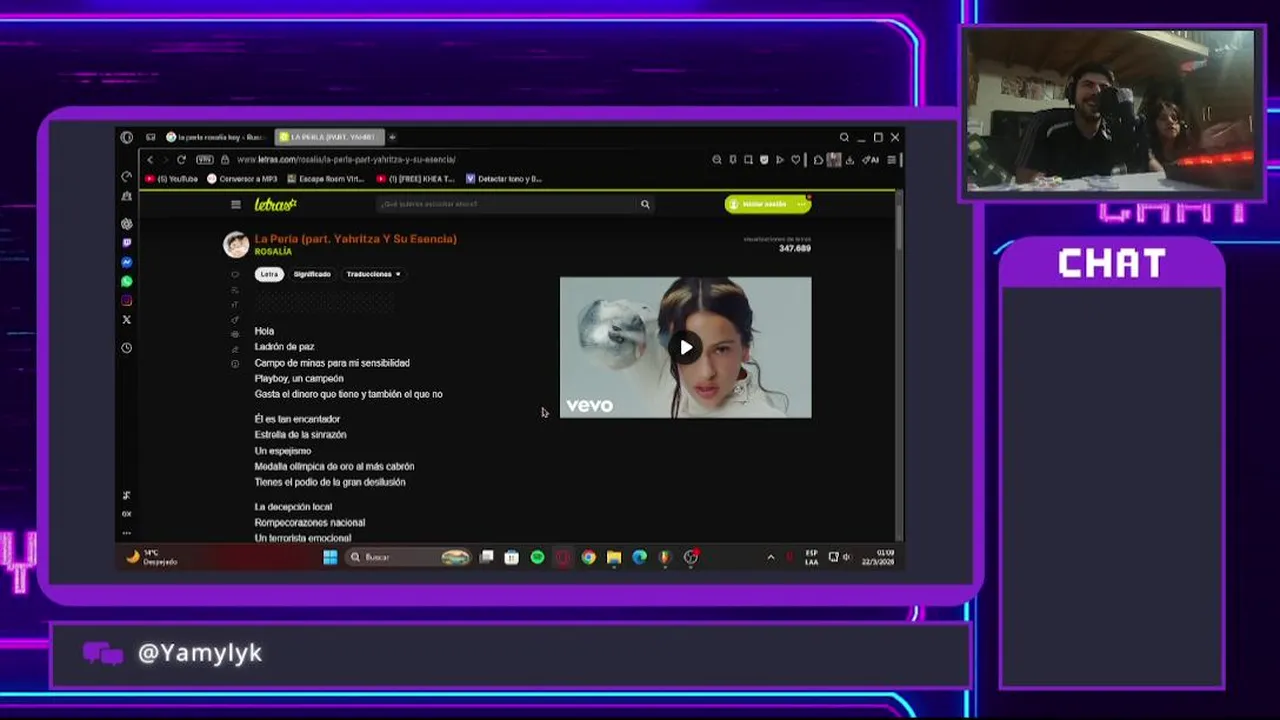
Task: Open the Opera GX menu logo
Action: tap(126, 137)
